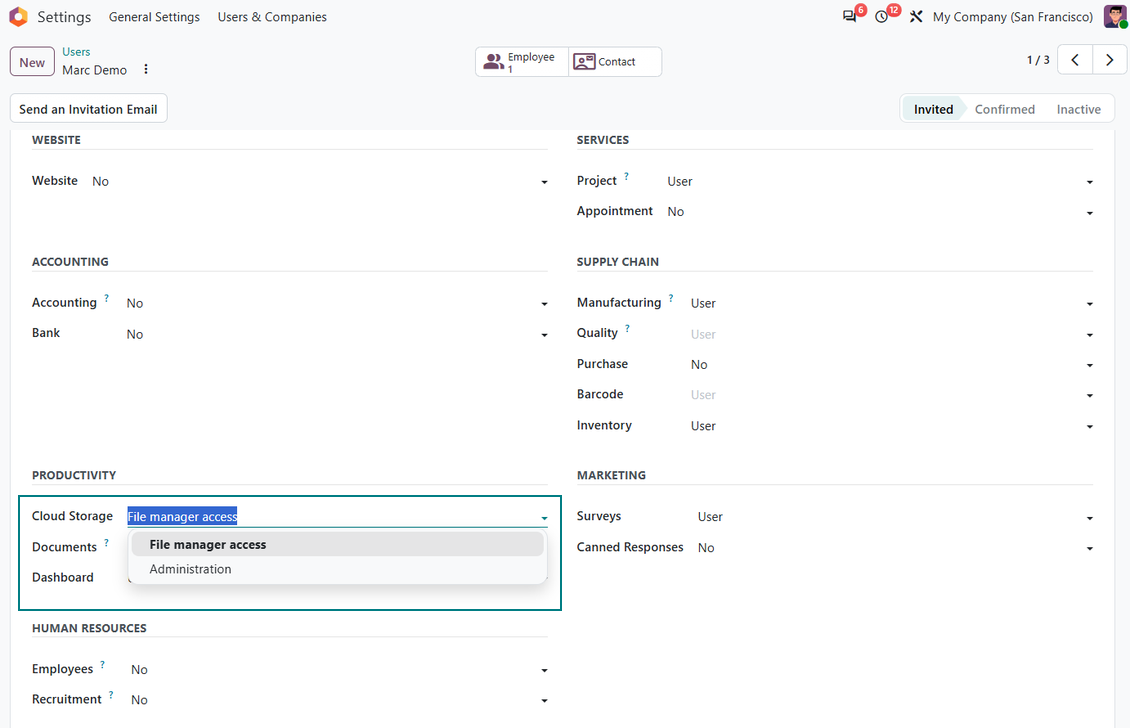
Task: Click the Cloud Storage field label
Action: (x=72, y=516)
